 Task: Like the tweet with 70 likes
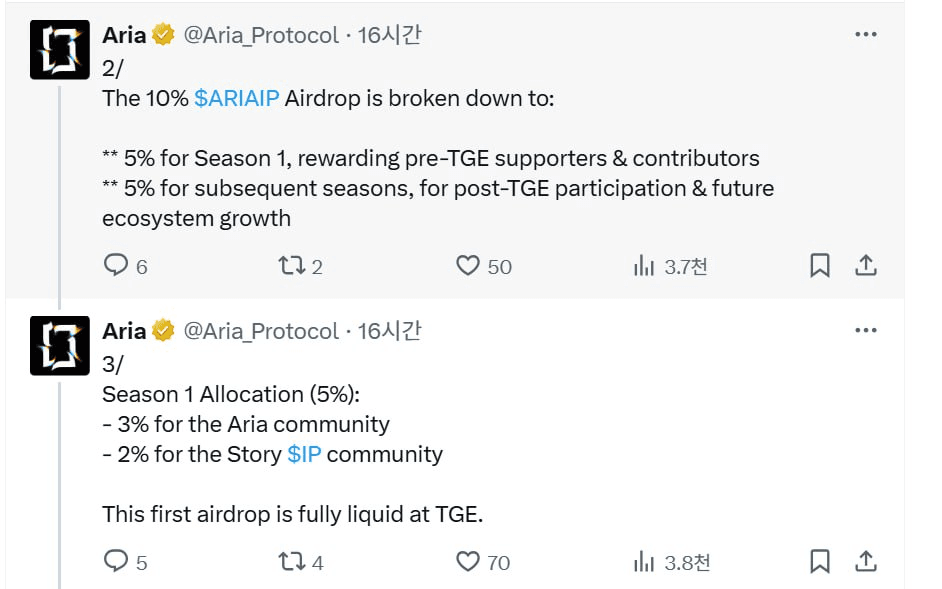pyautogui.click(x=468, y=561)
